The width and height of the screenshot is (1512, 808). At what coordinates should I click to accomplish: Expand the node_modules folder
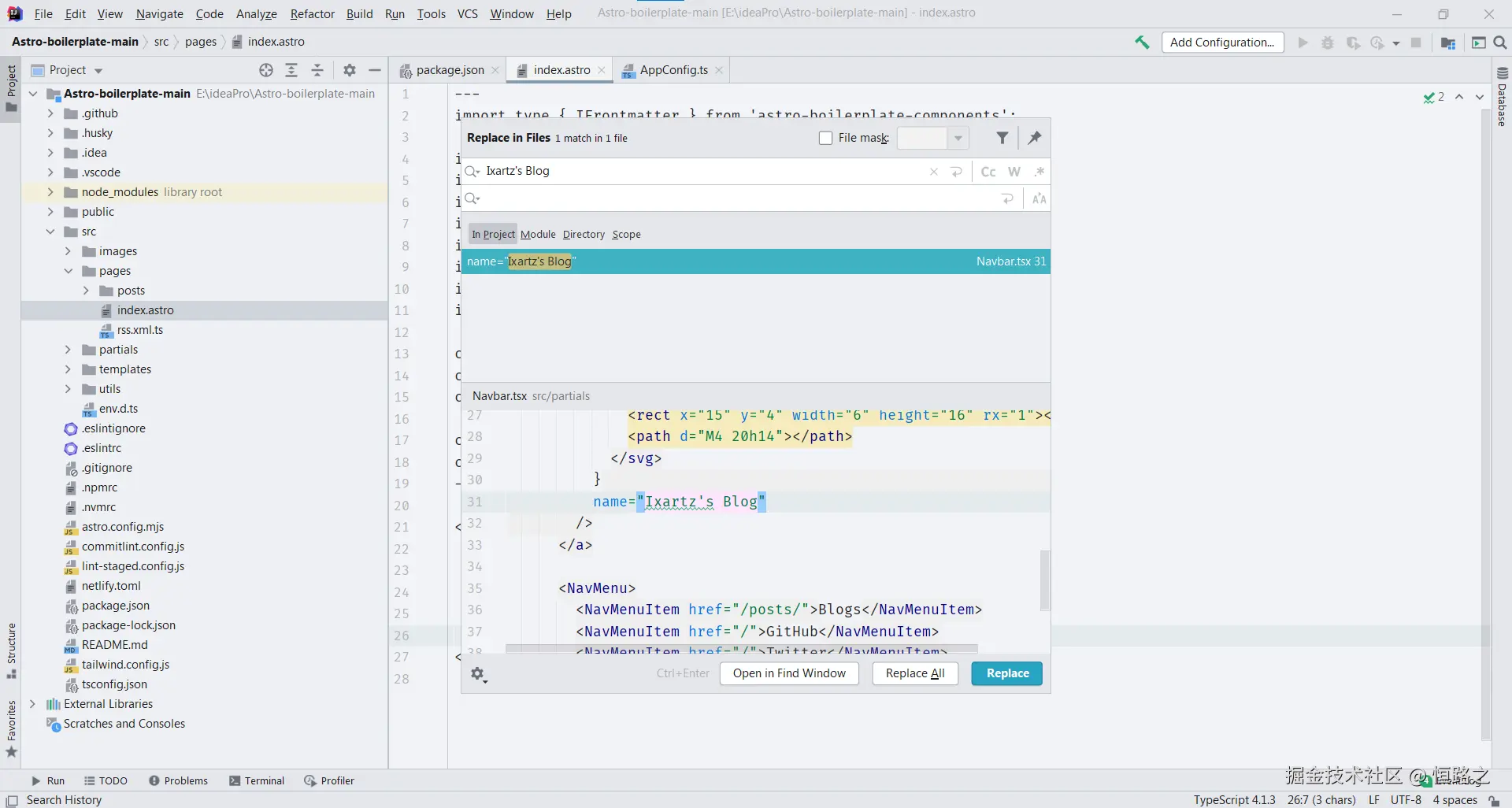tap(50, 192)
